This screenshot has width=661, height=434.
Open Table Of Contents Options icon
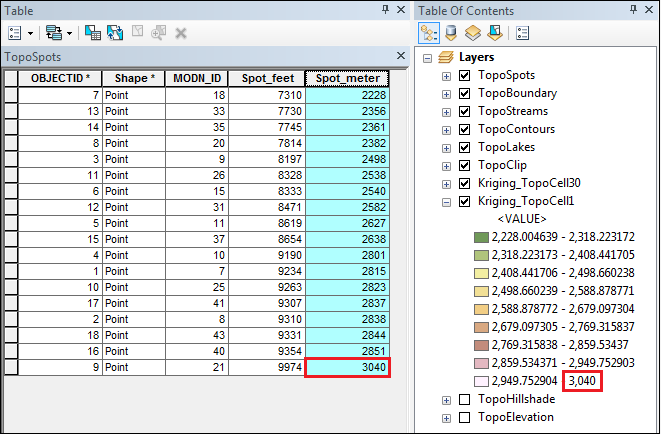[x=522, y=33]
